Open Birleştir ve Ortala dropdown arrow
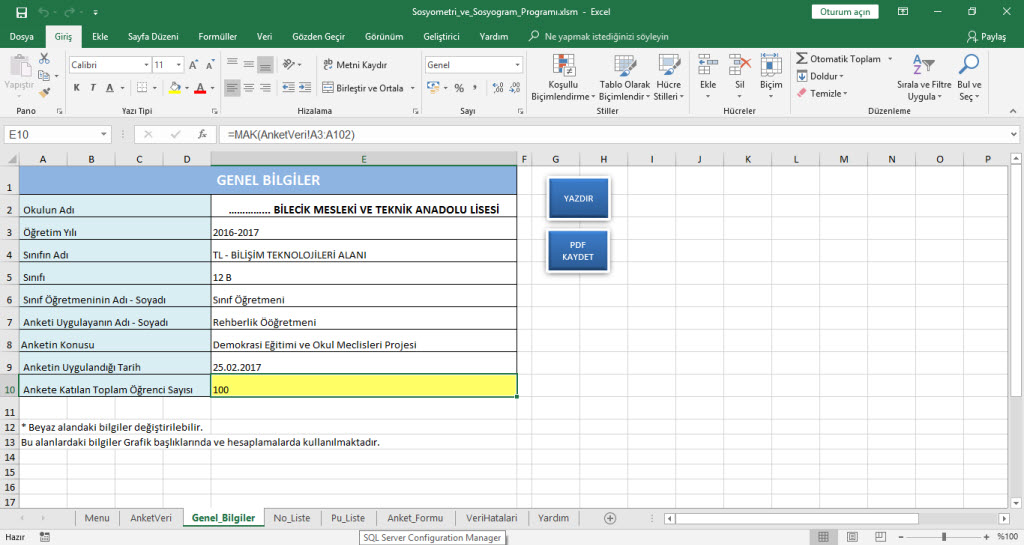This screenshot has width=1024, height=545. pos(413,87)
